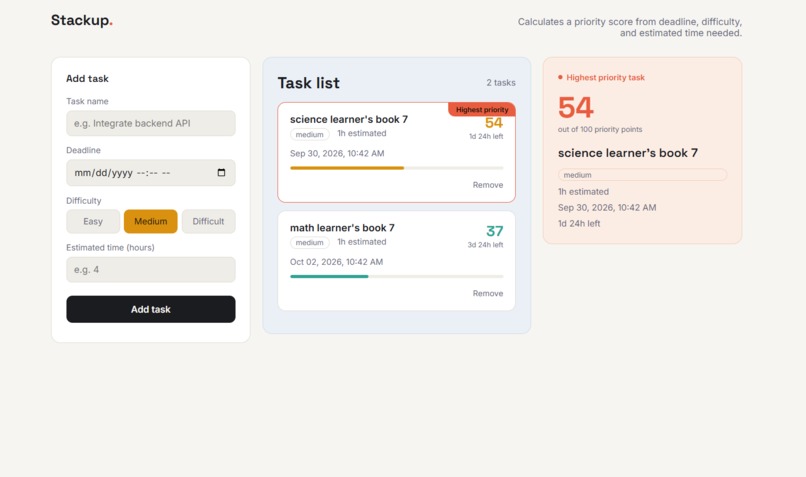This screenshot has width=806, height=477.
Task: Click science learner's book 7 in priority panel
Action: [x=628, y=153]
